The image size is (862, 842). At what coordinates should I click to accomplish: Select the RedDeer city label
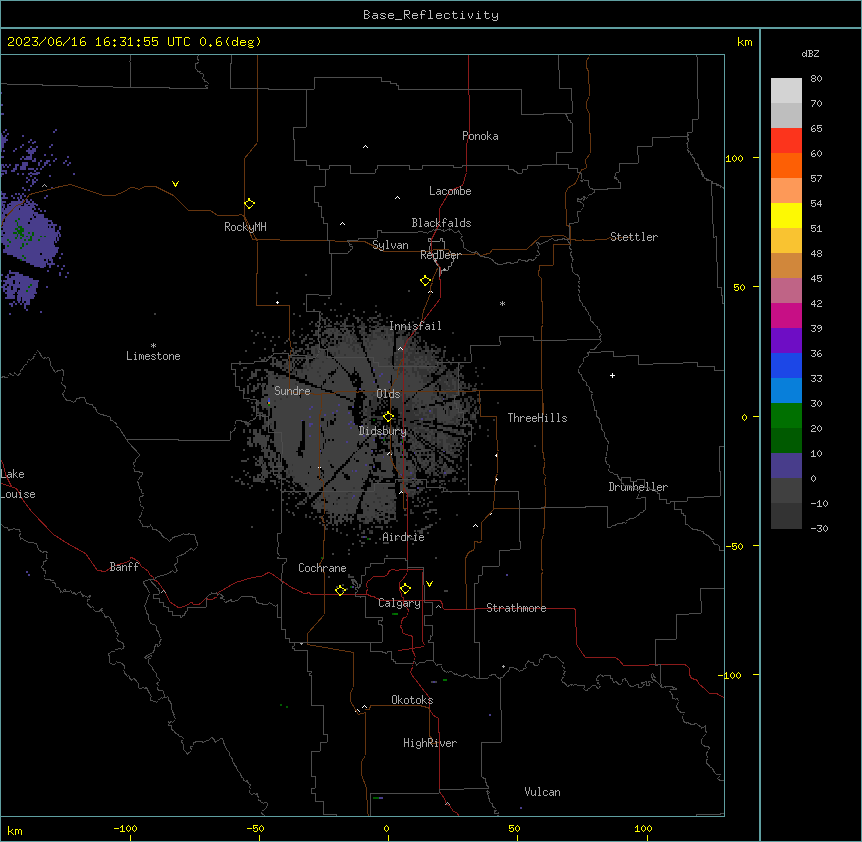(x=440, y=255)
